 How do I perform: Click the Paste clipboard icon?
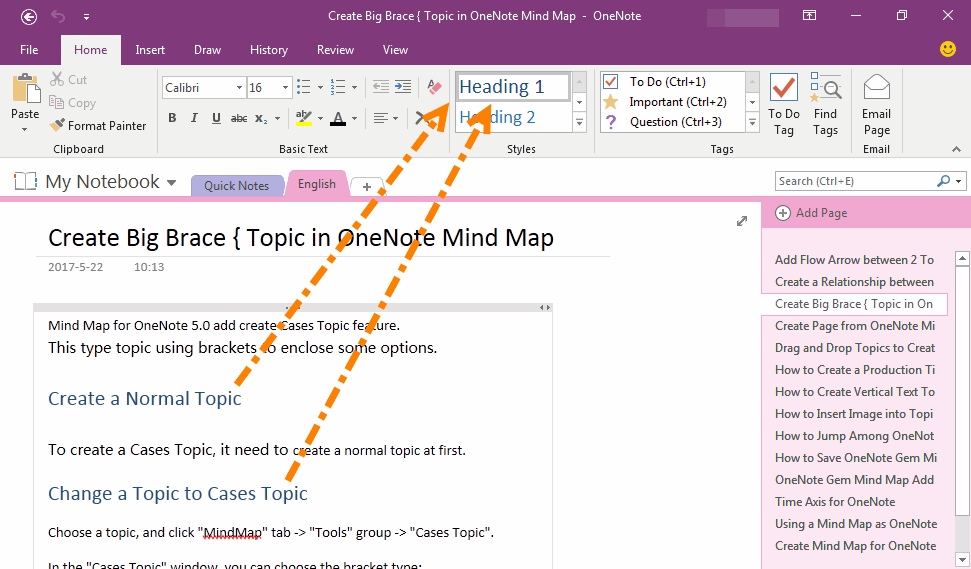point(25,88)
